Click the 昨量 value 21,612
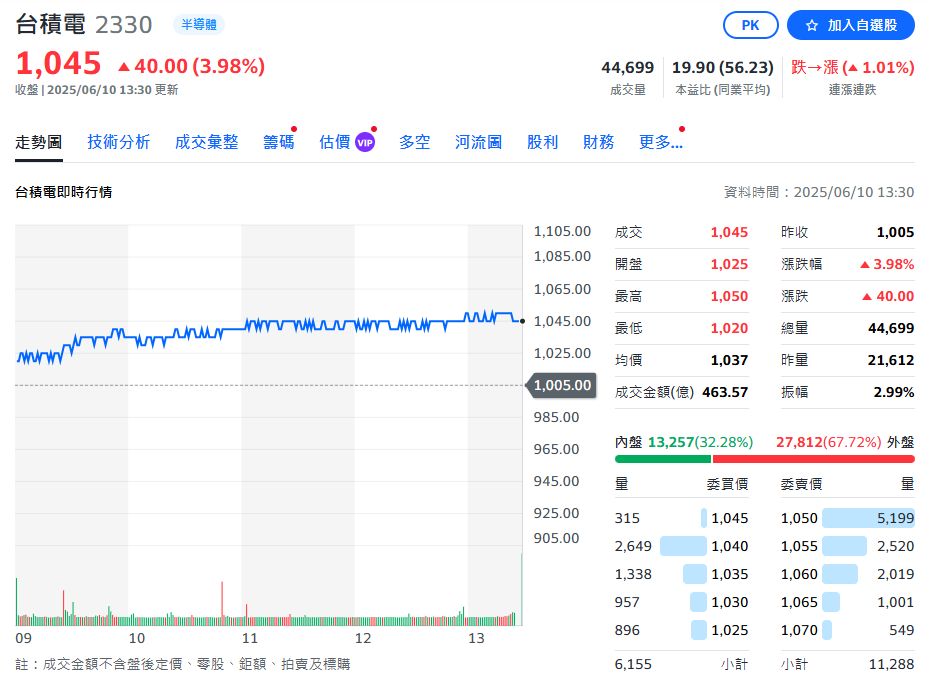This screenshot has height=683, width=928. point(891,360)
